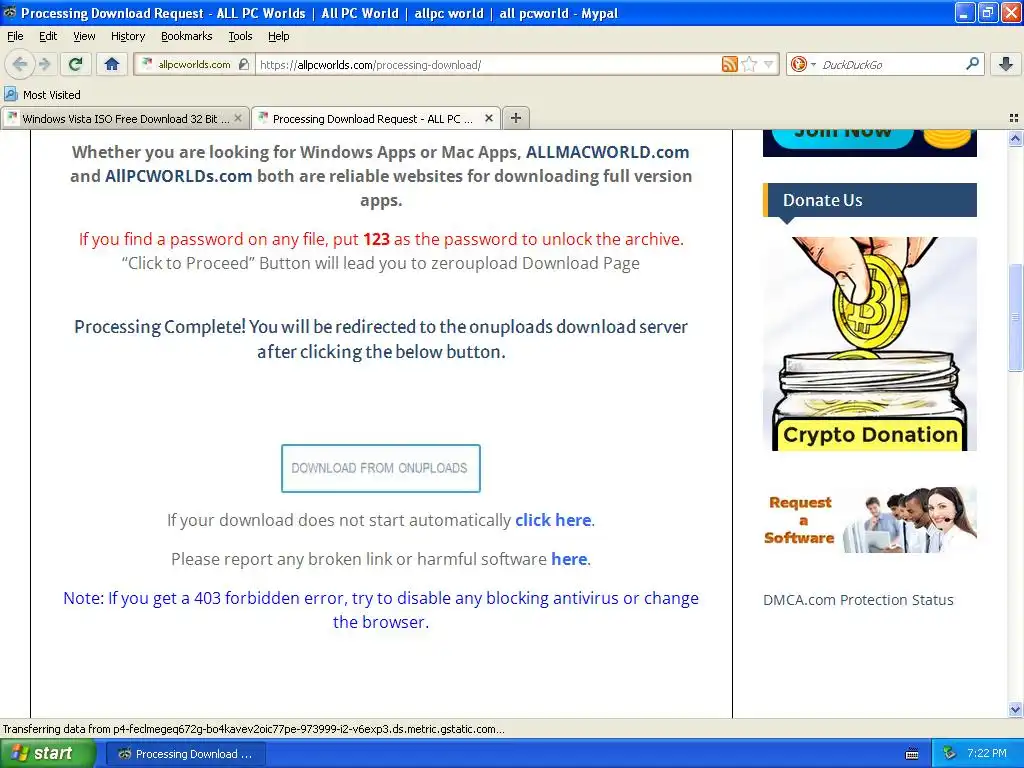
Task: Click the URL address field
Action: (x=487, y=64)
